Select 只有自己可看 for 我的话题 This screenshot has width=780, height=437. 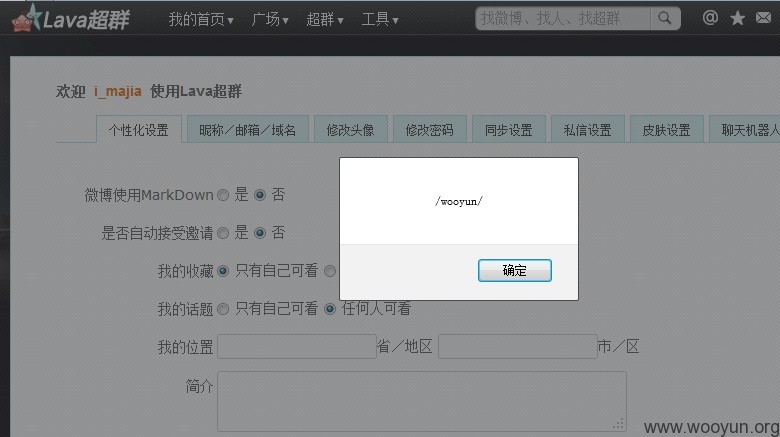click(223, 309)
